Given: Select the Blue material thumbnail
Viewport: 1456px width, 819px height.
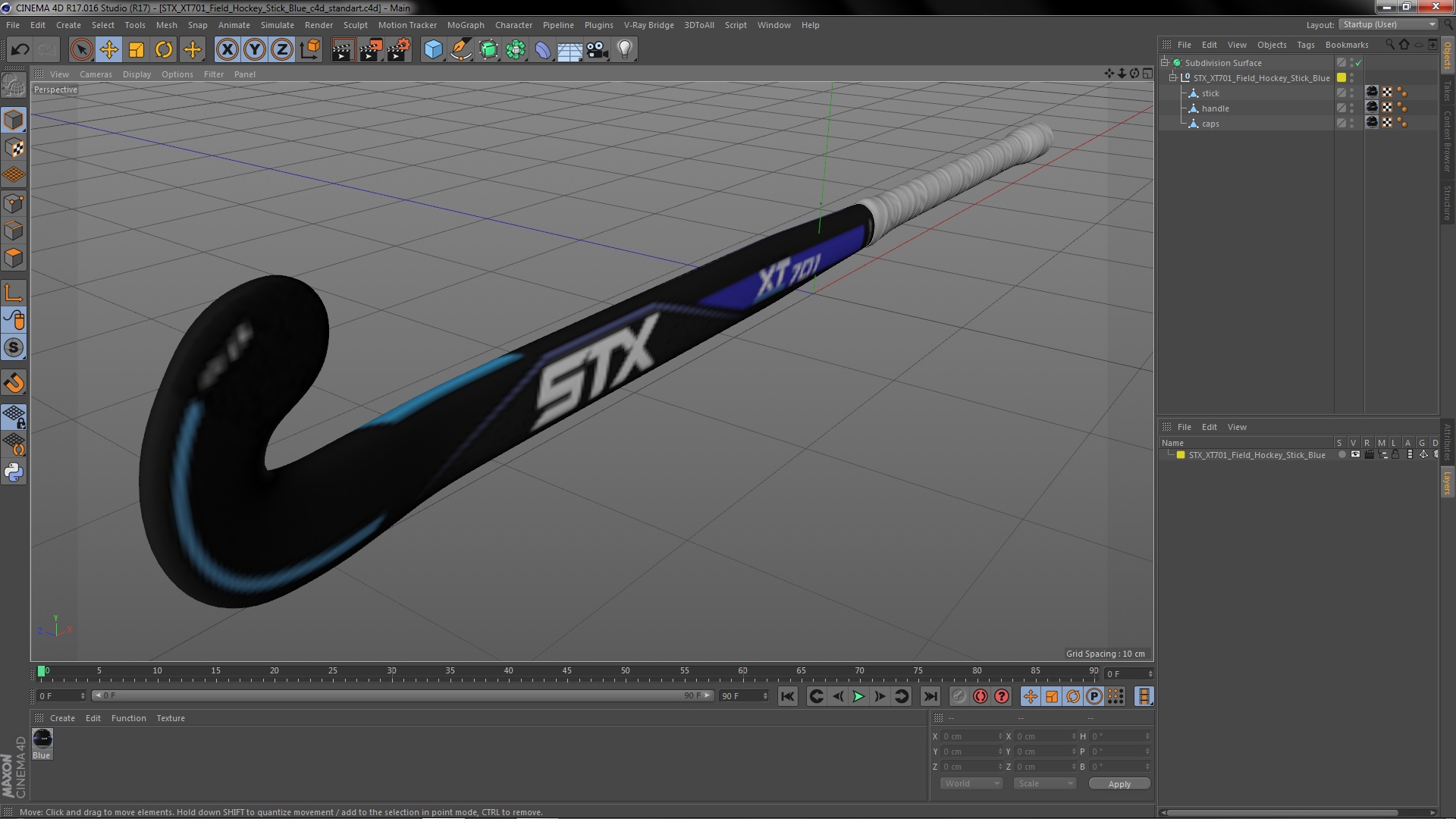Looking at the screenshot, I should pos(42,738).
